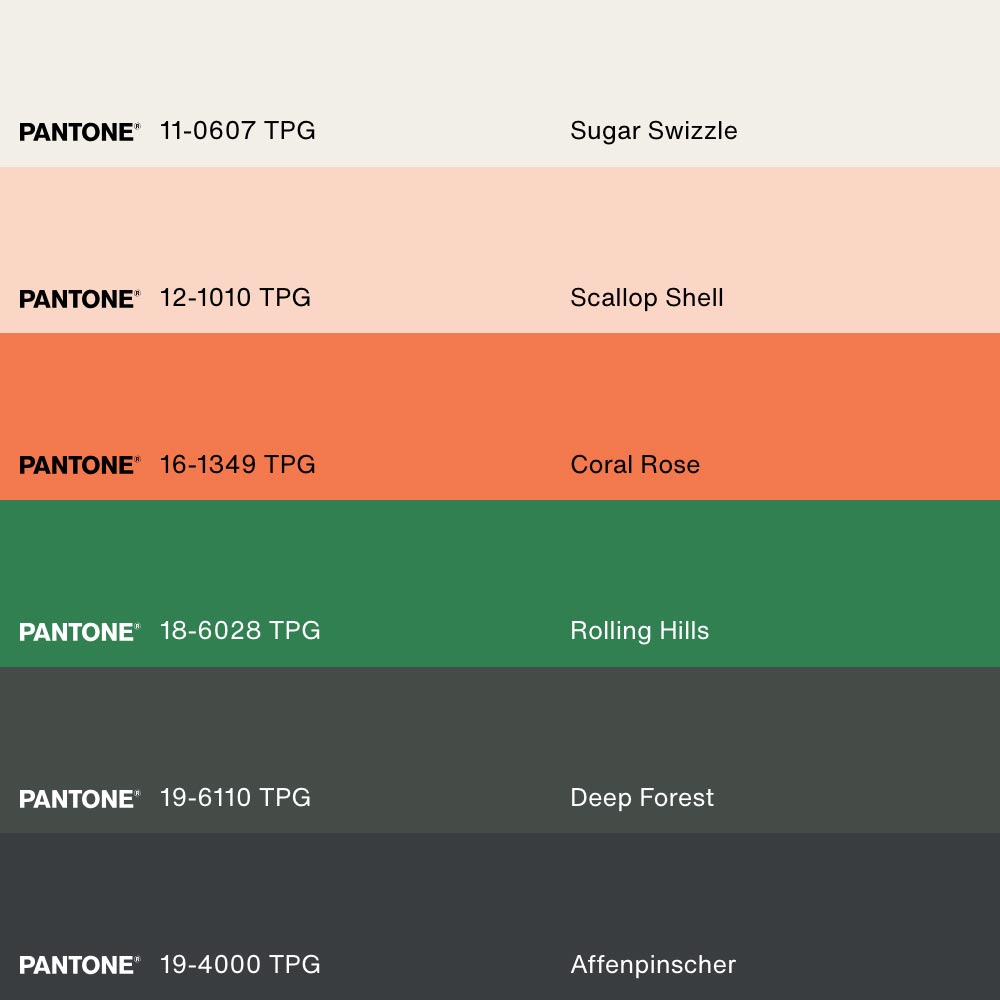This screenshot has height=1000, width=1000.
Task: Click the Sugar Swizzle color name
Action: [x=653, y=131]
